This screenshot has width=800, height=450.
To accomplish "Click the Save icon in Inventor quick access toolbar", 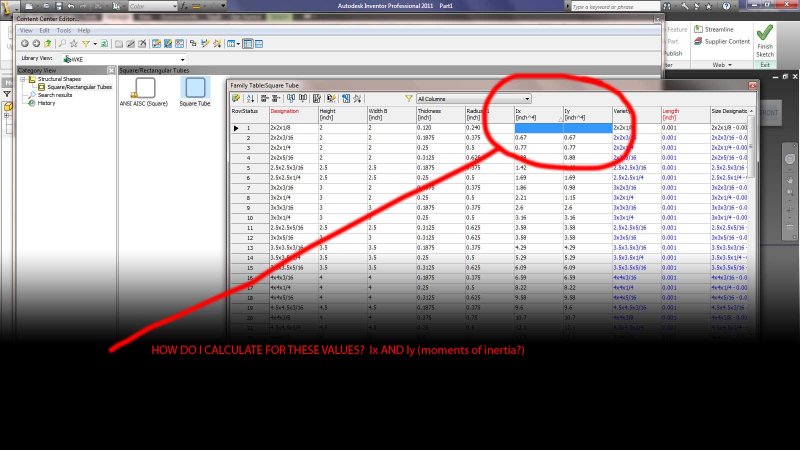I will [x=59, y=6].
